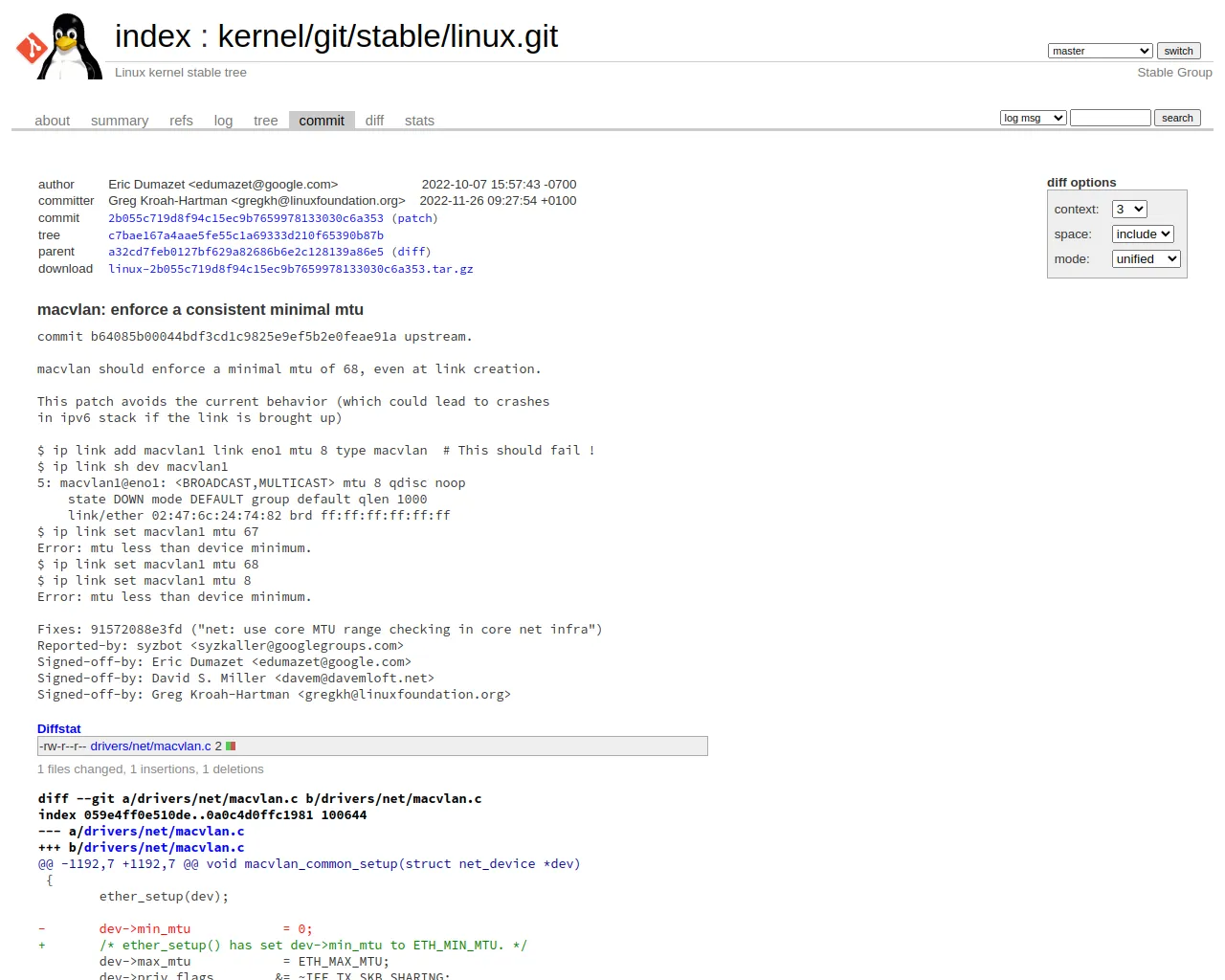This screenshot has width=1225, height=980.
Task: Click the switch branch button
Action: [1178, 51]
